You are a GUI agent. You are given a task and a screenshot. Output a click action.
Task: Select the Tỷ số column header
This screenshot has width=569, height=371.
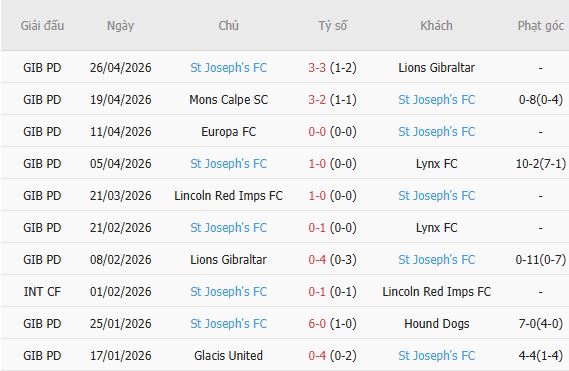pos(332,25)
